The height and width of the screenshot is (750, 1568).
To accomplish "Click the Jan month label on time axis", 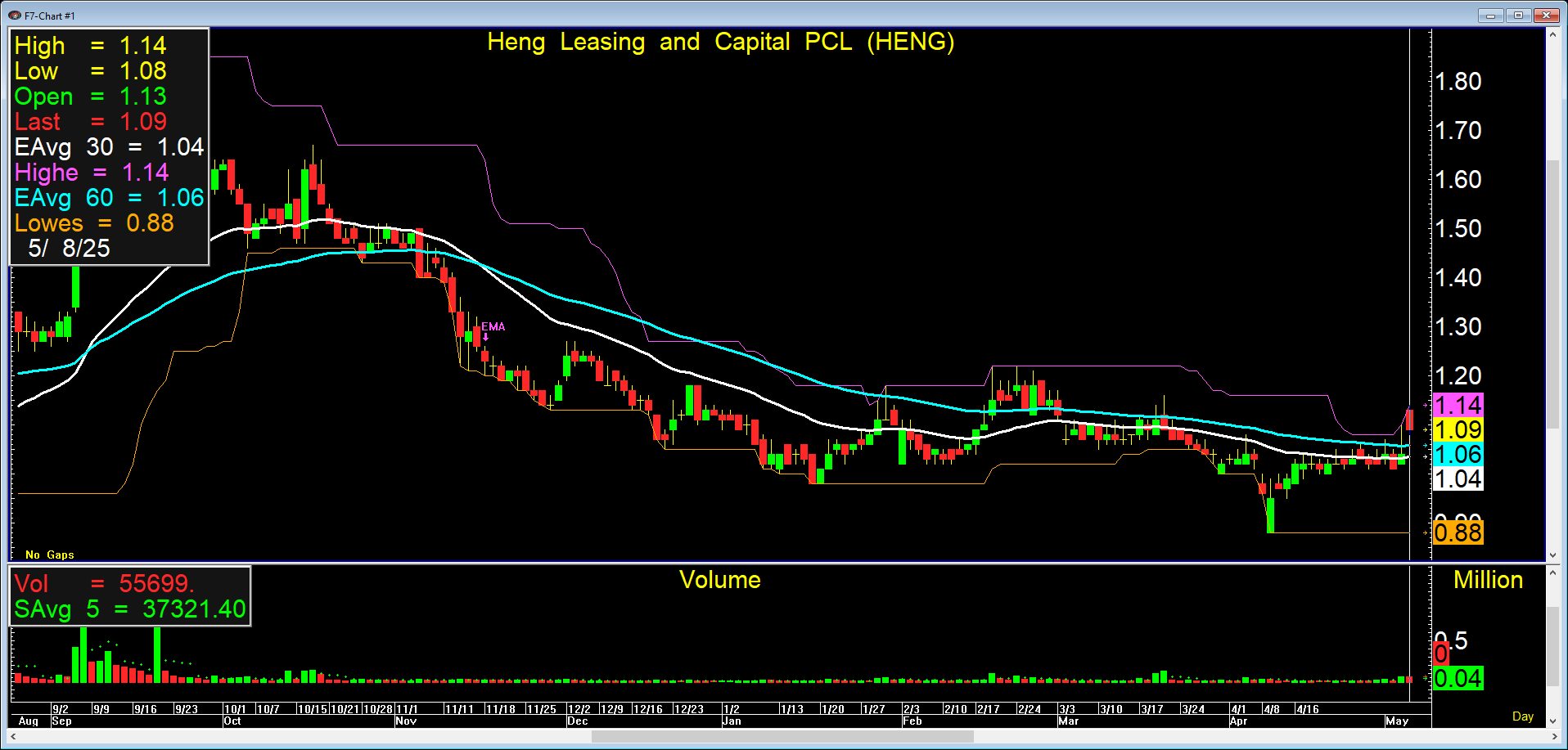I will pyautogui.click(x=732, y=721).
